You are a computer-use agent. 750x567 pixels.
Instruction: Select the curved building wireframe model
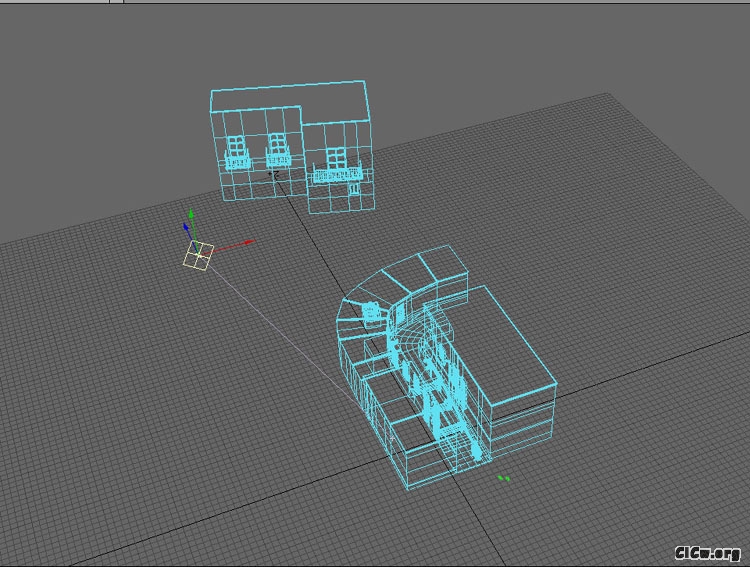[445, 367]
